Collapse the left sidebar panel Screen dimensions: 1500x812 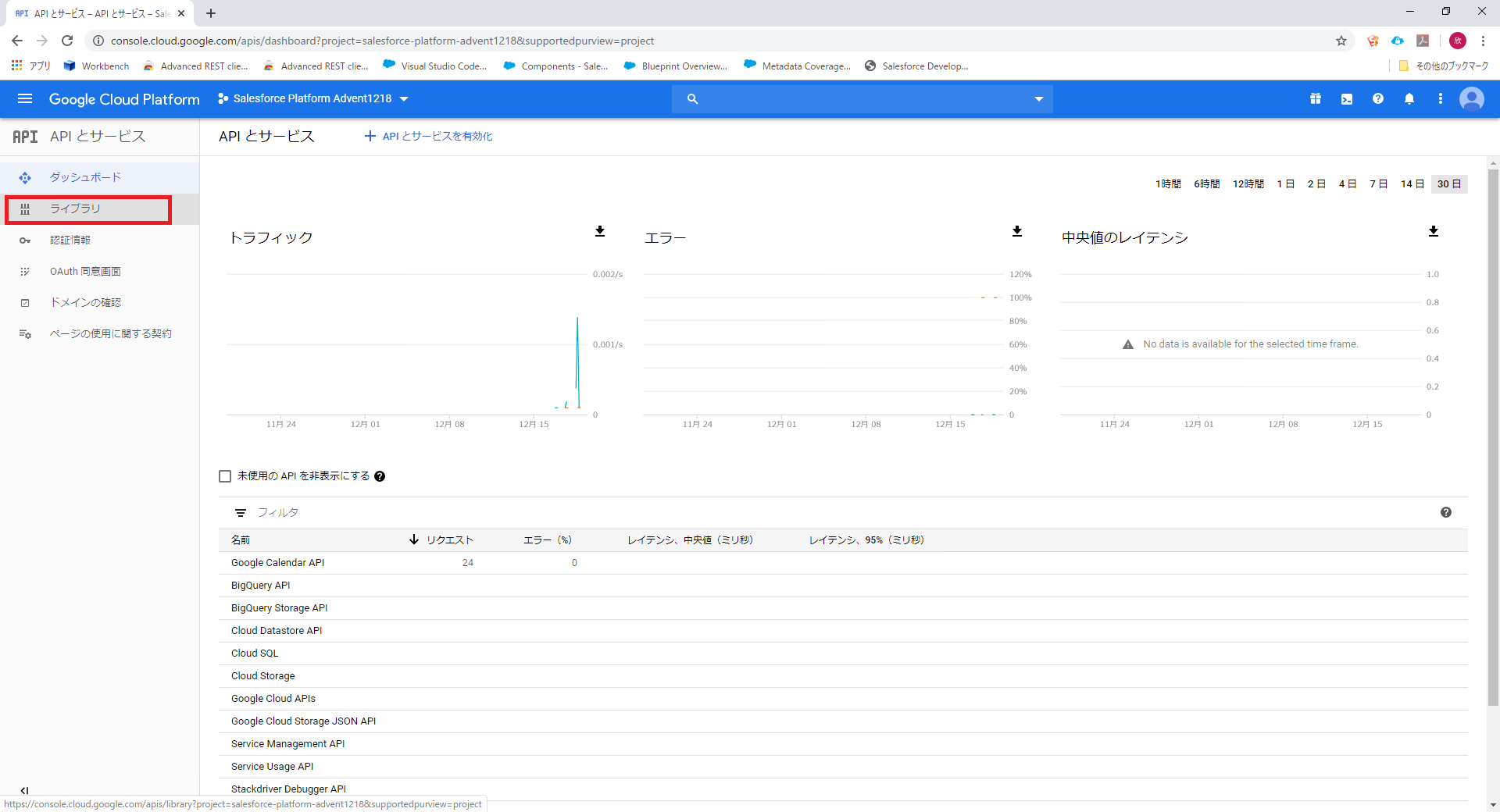tap(24, 790)
